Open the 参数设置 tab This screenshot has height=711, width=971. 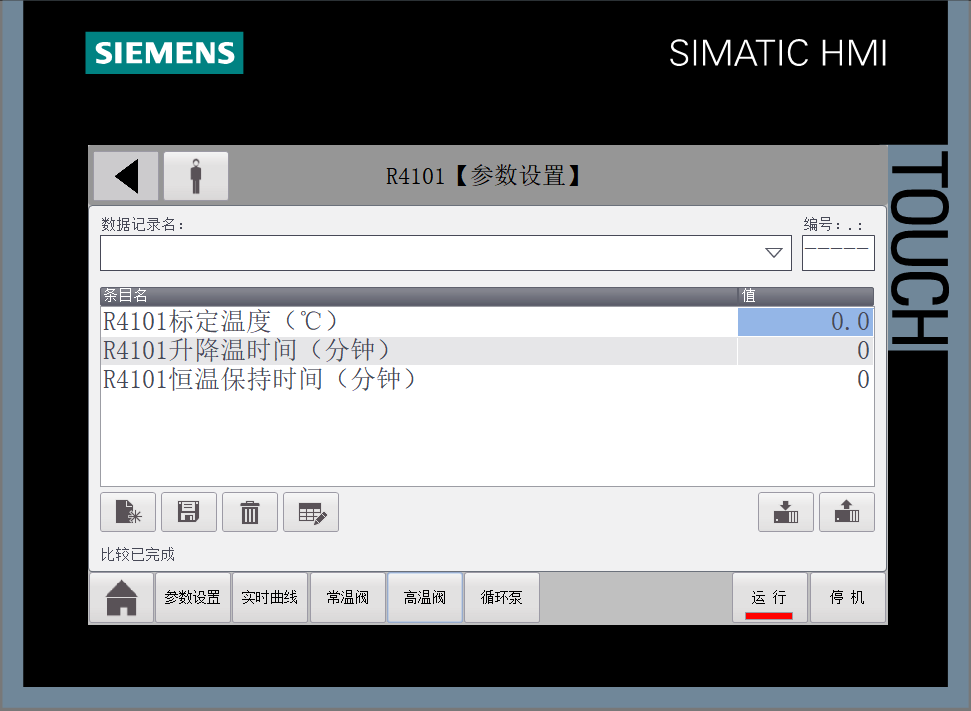point(193,598)
